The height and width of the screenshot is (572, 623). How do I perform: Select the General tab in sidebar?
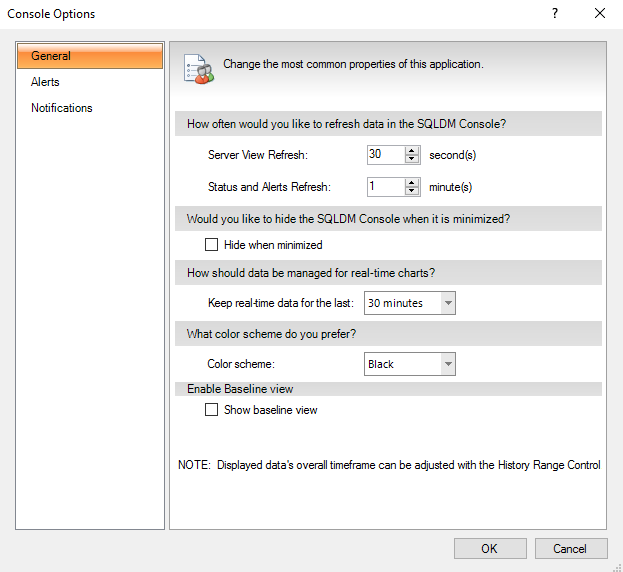click(90, 56)
